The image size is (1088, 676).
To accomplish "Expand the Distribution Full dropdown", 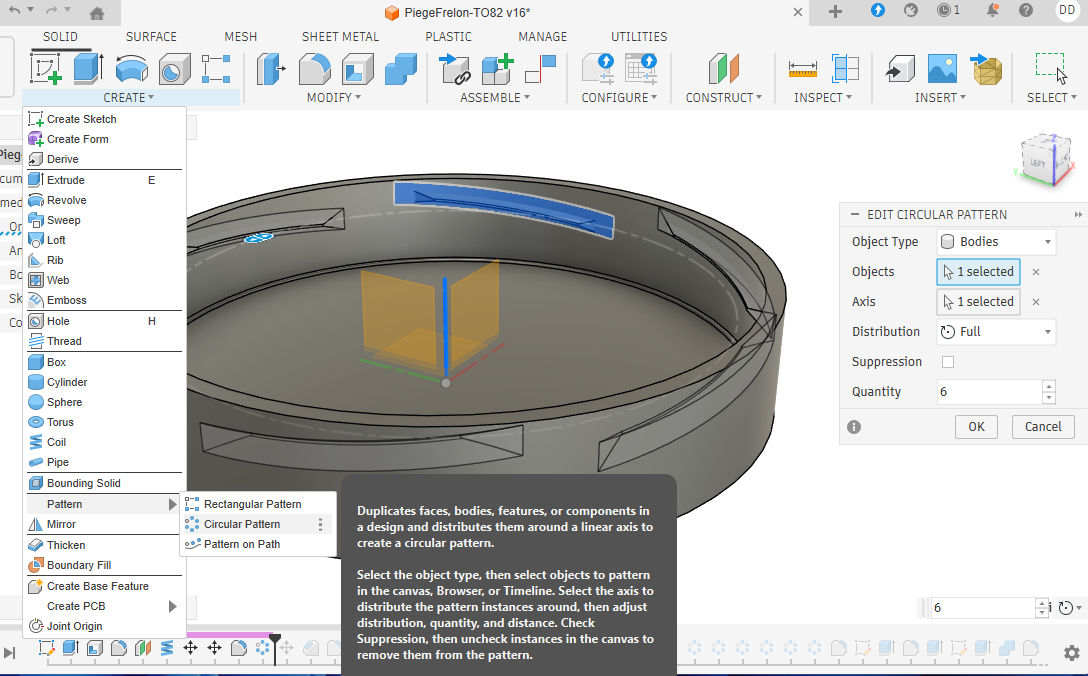I will (x=996, y=331).
